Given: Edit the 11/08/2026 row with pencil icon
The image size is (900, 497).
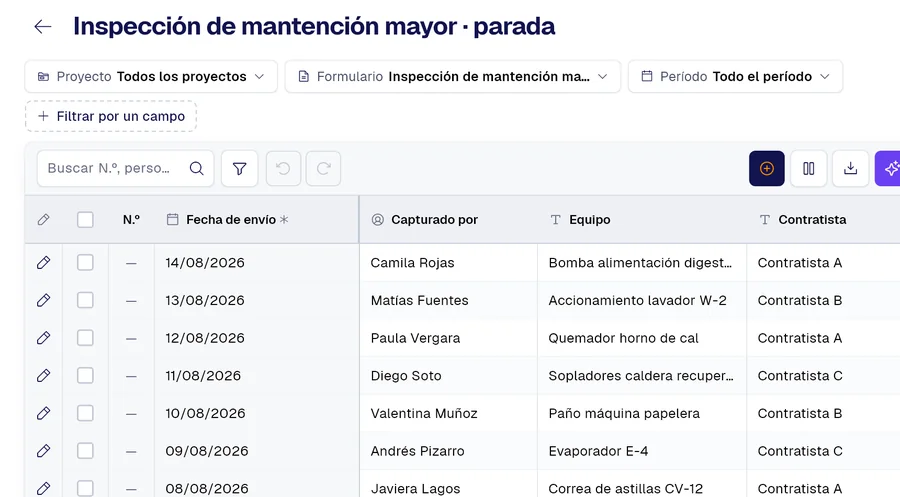Looking at the screenshot, I should point(43,376).
